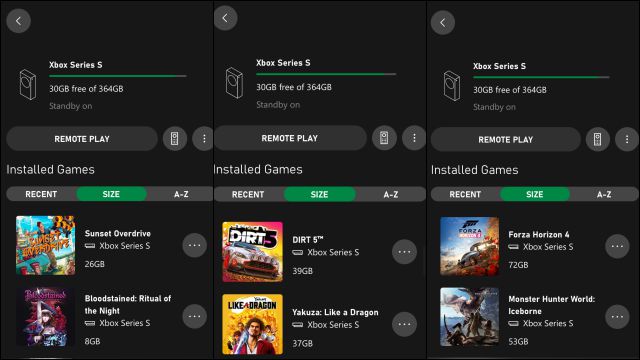Sort A-Z on the Forza Horizon 4 screen

point(604,194)
